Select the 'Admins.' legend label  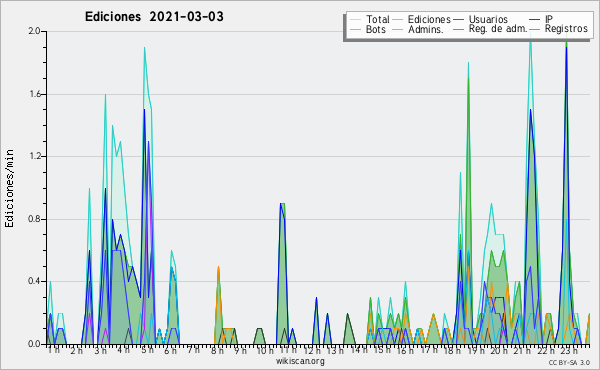pos(426,29)
